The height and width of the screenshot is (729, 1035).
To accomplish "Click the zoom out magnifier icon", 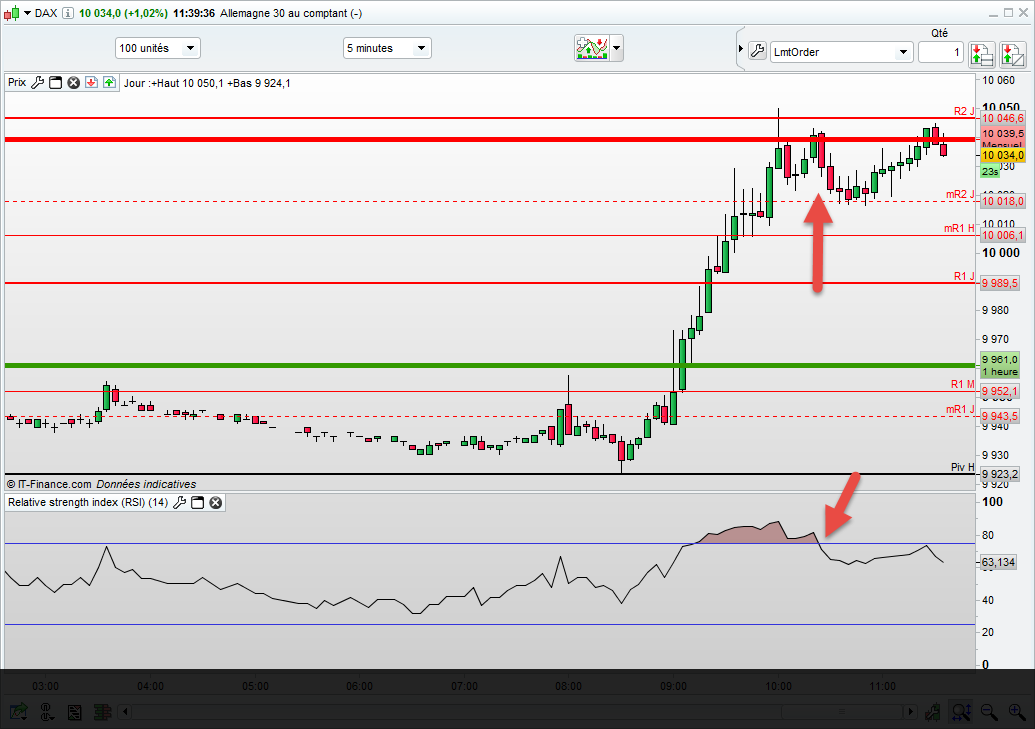I will [989, 712].
